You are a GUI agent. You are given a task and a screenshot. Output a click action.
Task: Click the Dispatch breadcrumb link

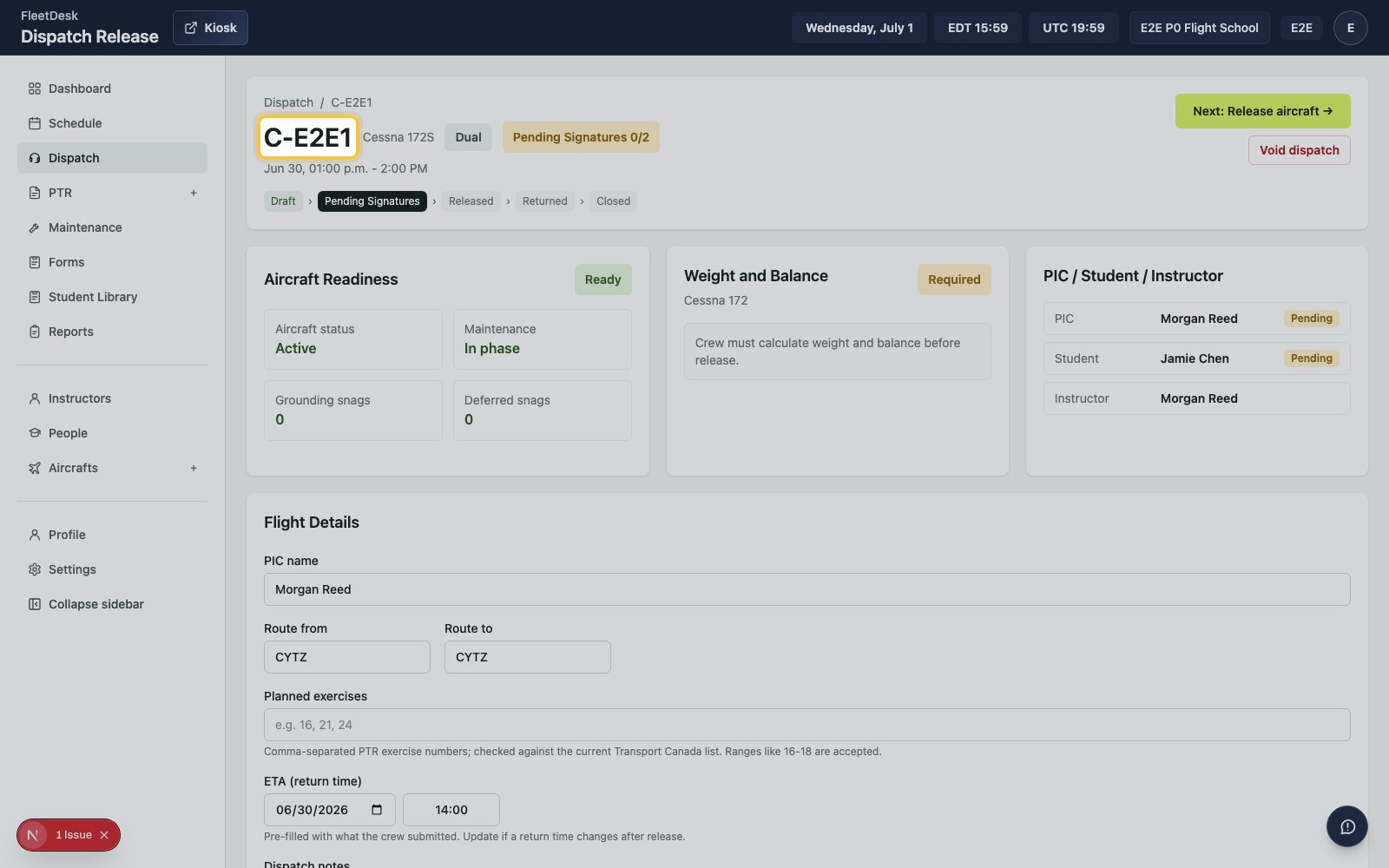[x=288, y=102]
